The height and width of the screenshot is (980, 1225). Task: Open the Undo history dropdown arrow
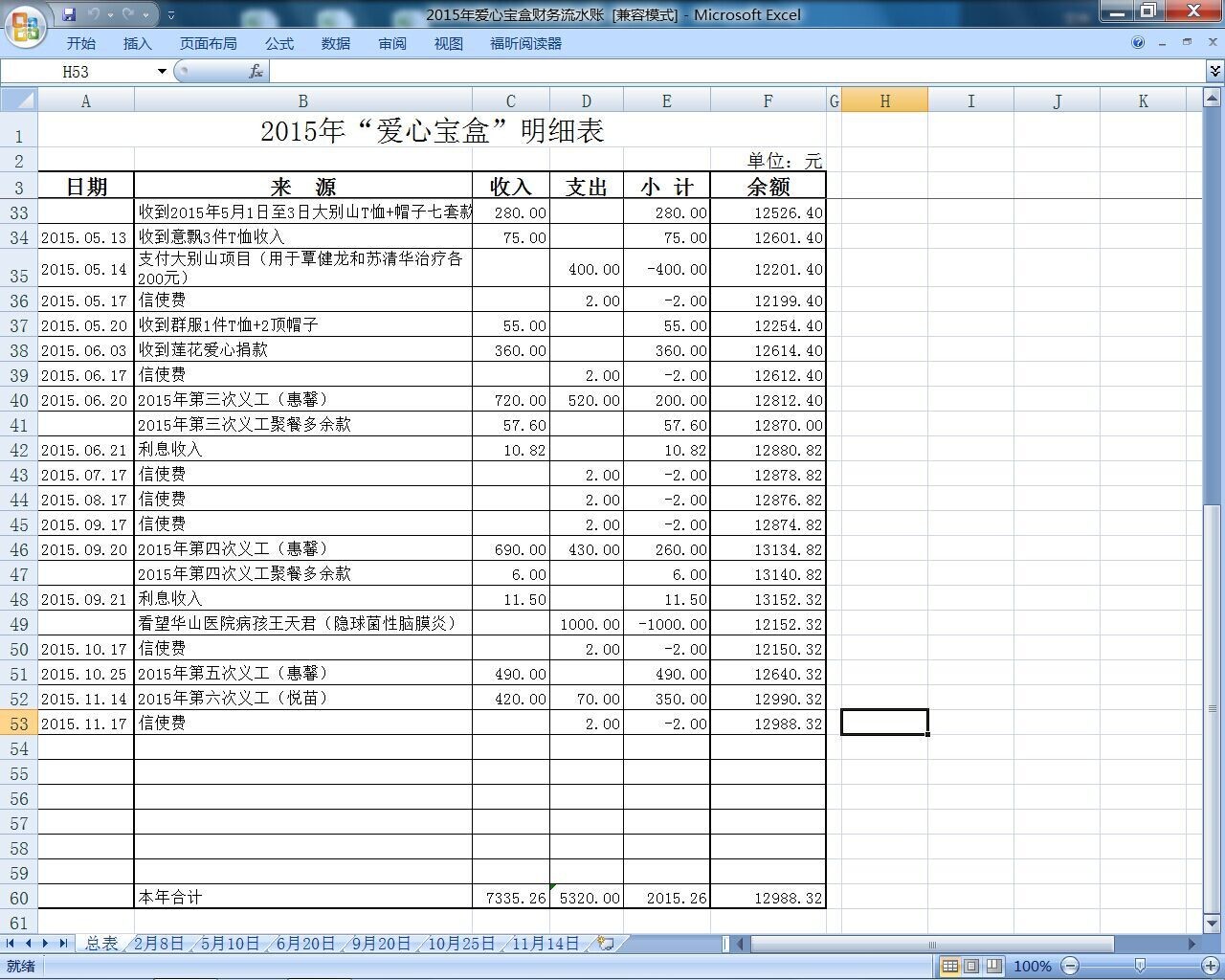110,14
